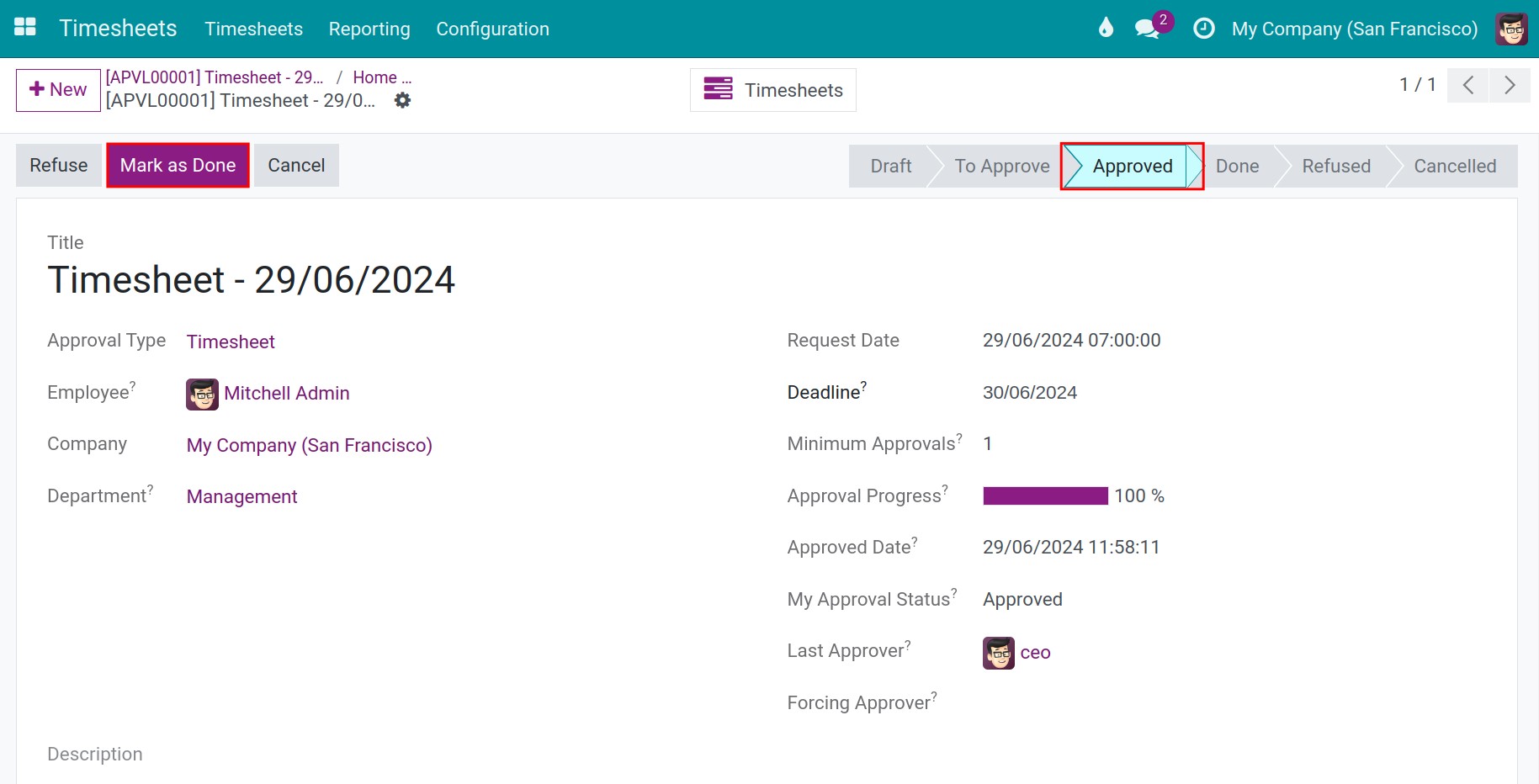Create a New record
The height and width of the screenshot is (784, 1539).
(58, 90)
